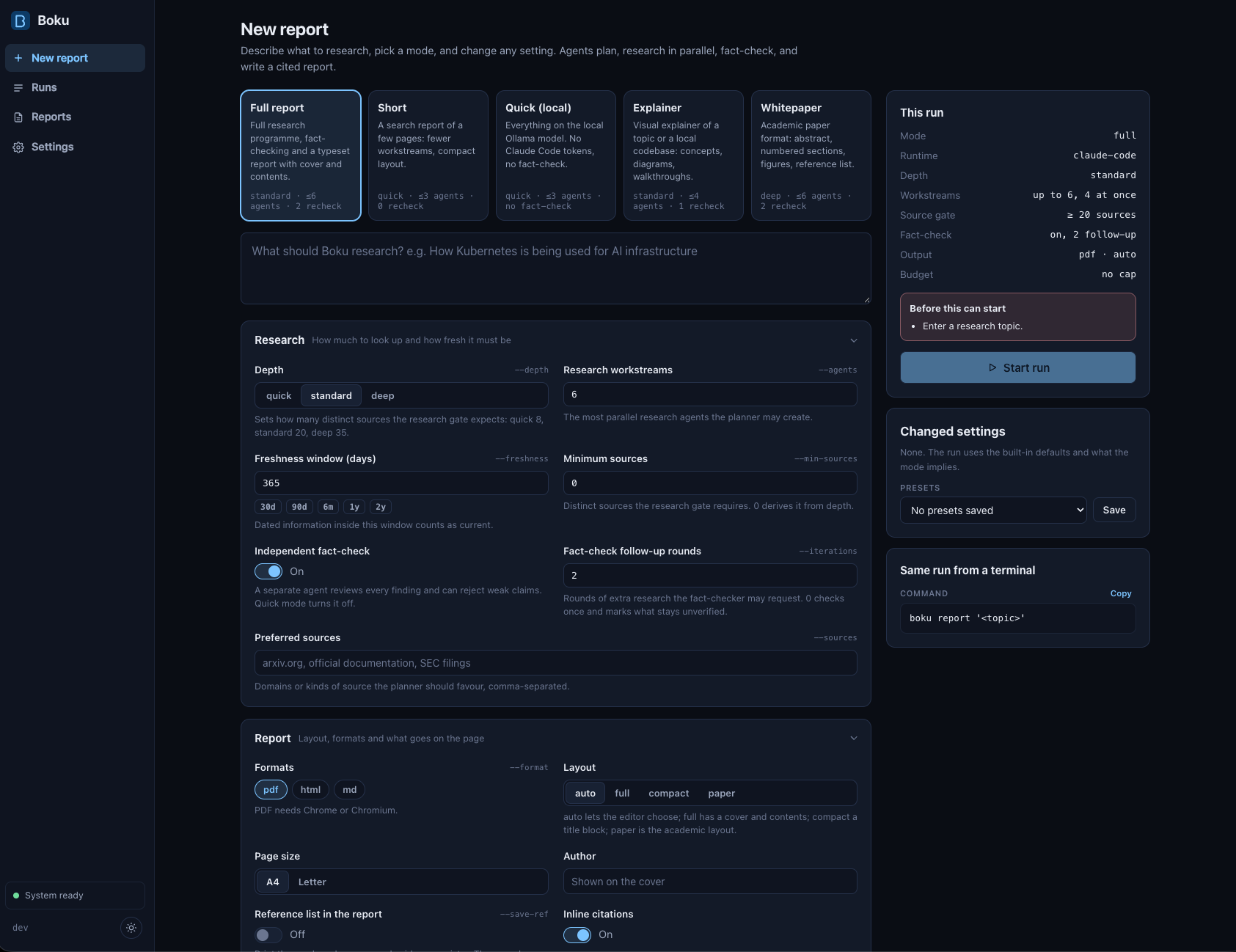Click the play icon in Start run
The height and width of the screenshot is (952, 1236).
tap(992, 367)
